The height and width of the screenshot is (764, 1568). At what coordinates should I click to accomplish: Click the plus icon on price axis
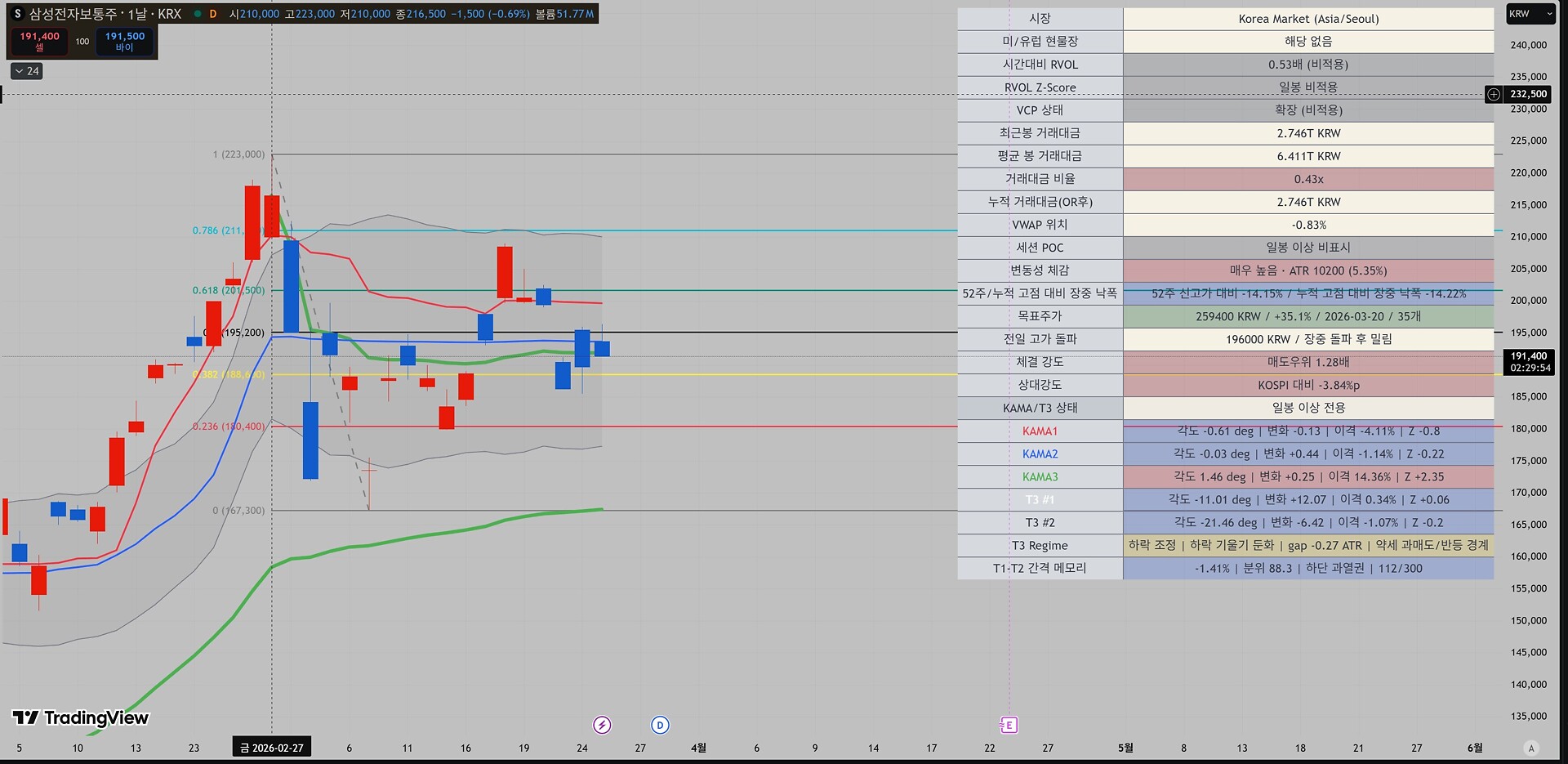click(1494, 94)
